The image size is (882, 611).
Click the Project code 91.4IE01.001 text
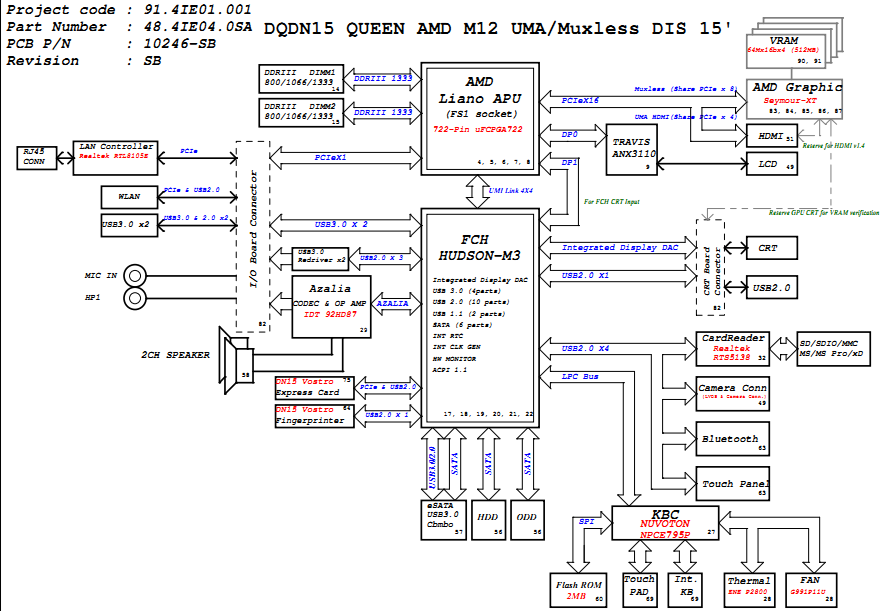[129, 10]
